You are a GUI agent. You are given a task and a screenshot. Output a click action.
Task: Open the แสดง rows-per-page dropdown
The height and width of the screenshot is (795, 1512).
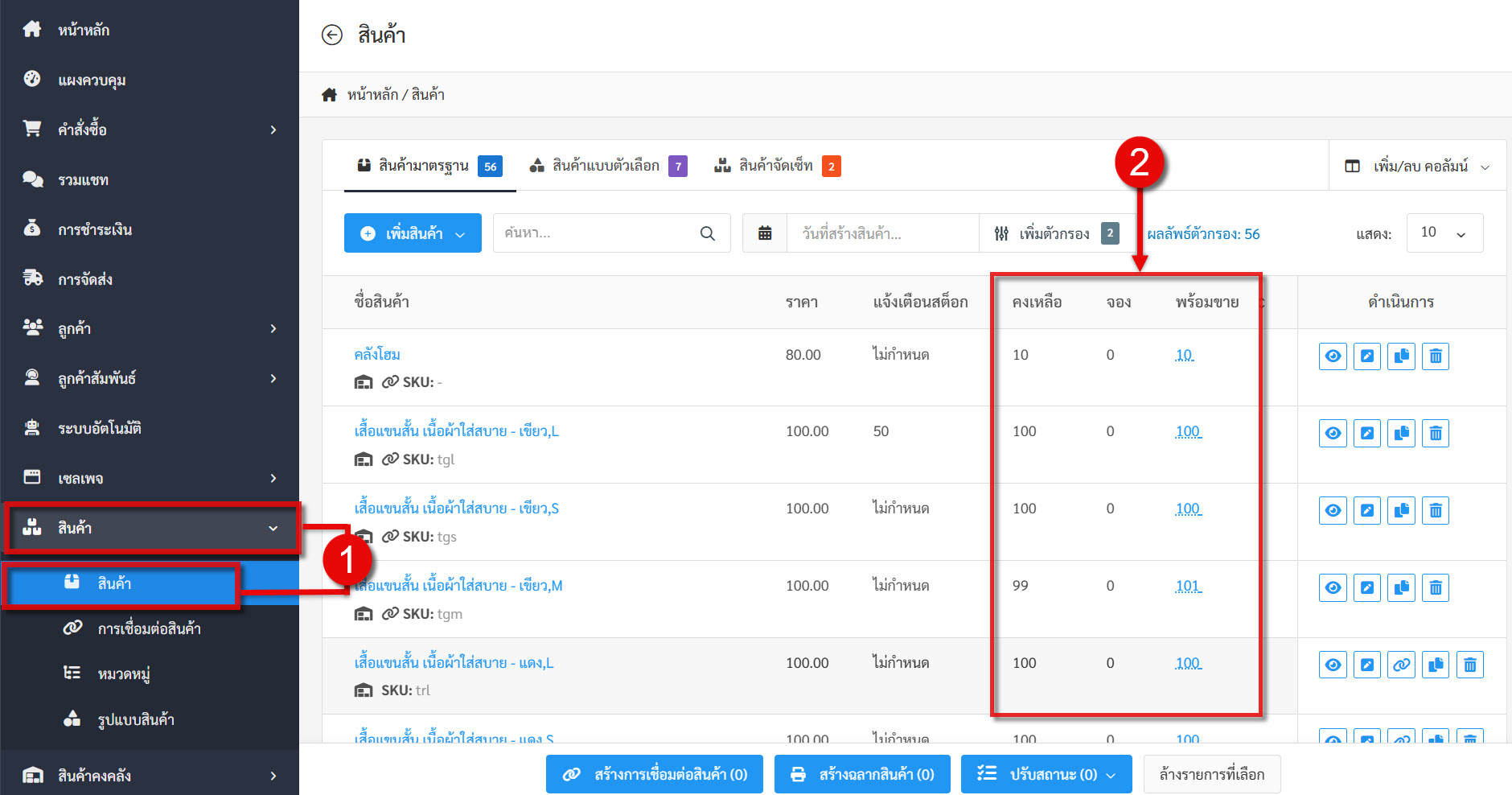click(1444, 233)
